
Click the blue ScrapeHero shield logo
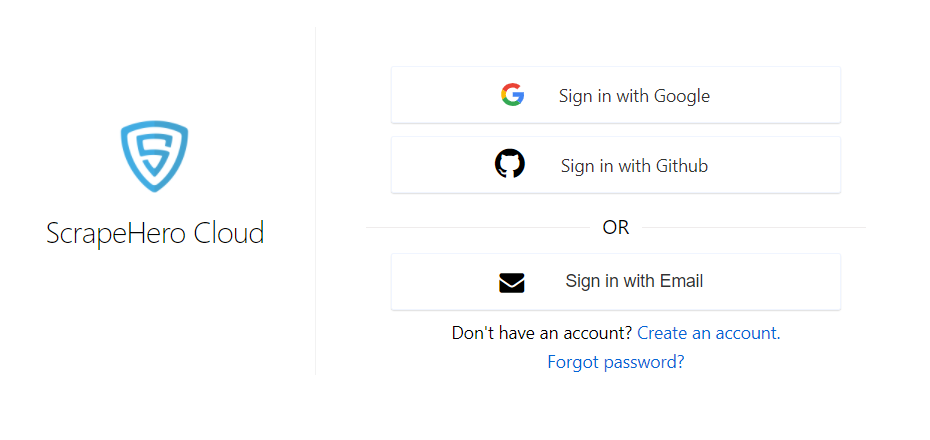pos(154,157)
